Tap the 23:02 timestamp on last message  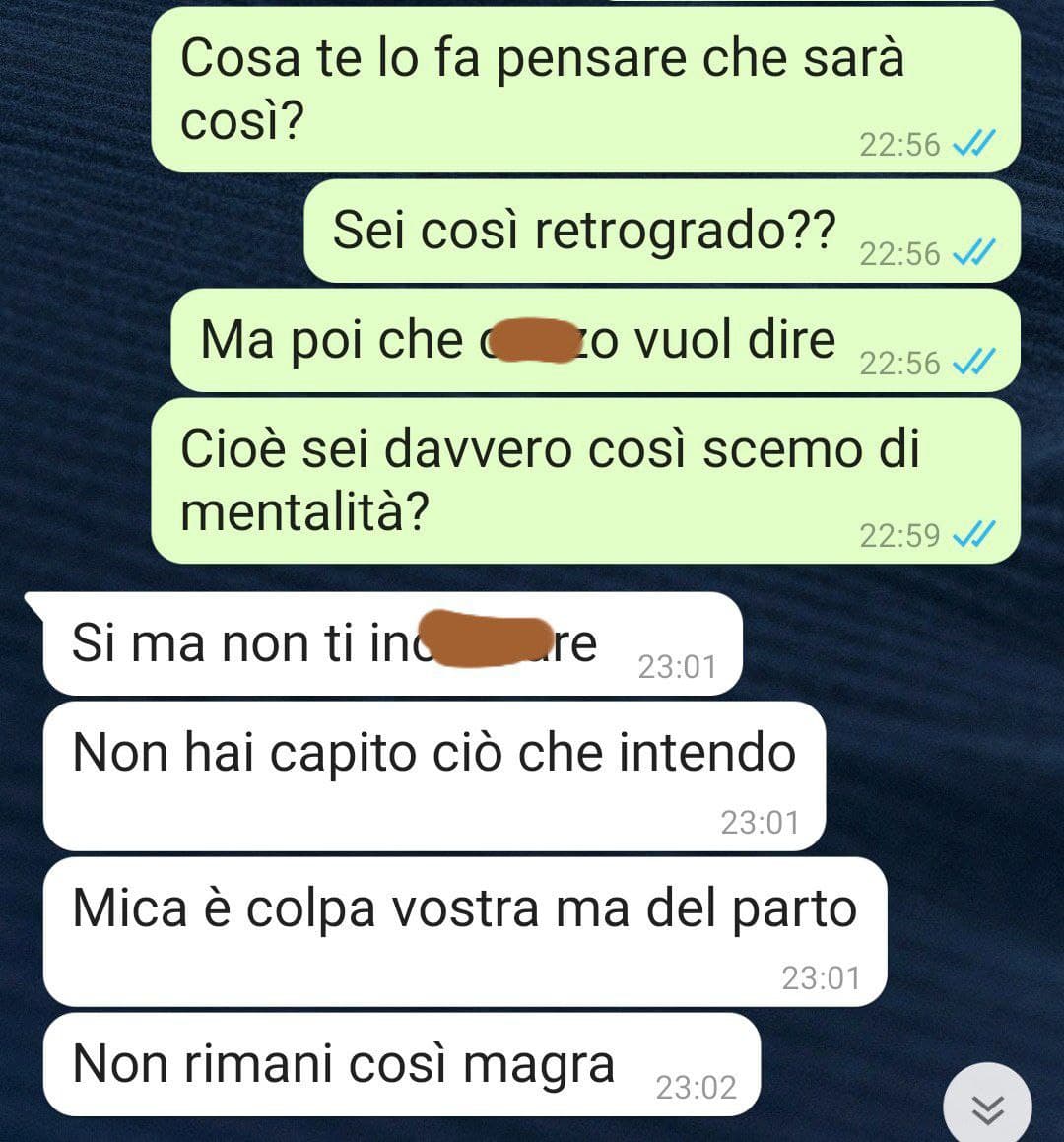click(x=697, y=1088)
